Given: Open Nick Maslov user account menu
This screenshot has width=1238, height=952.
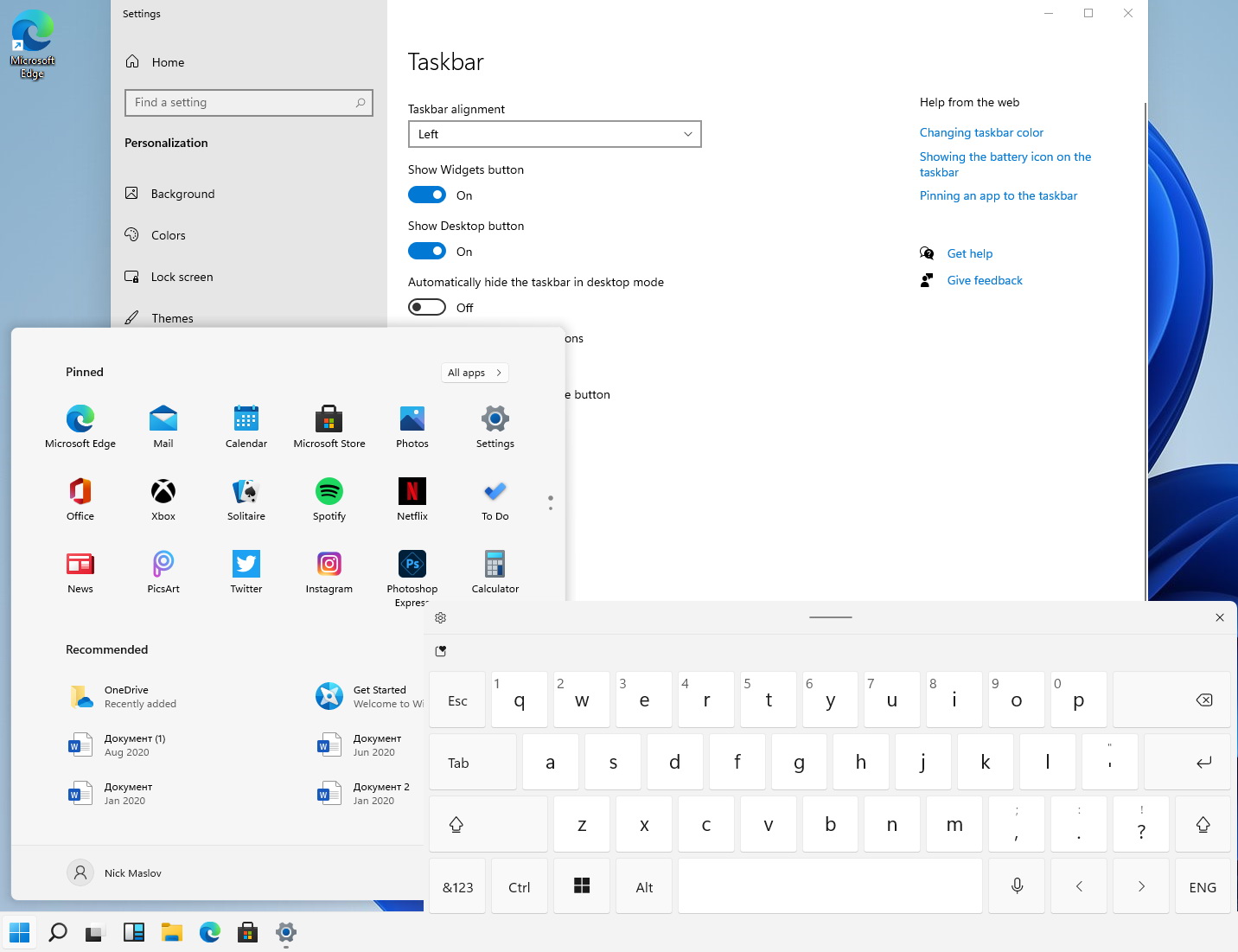Looking at the screenshot, I should [x=115, y=873].
